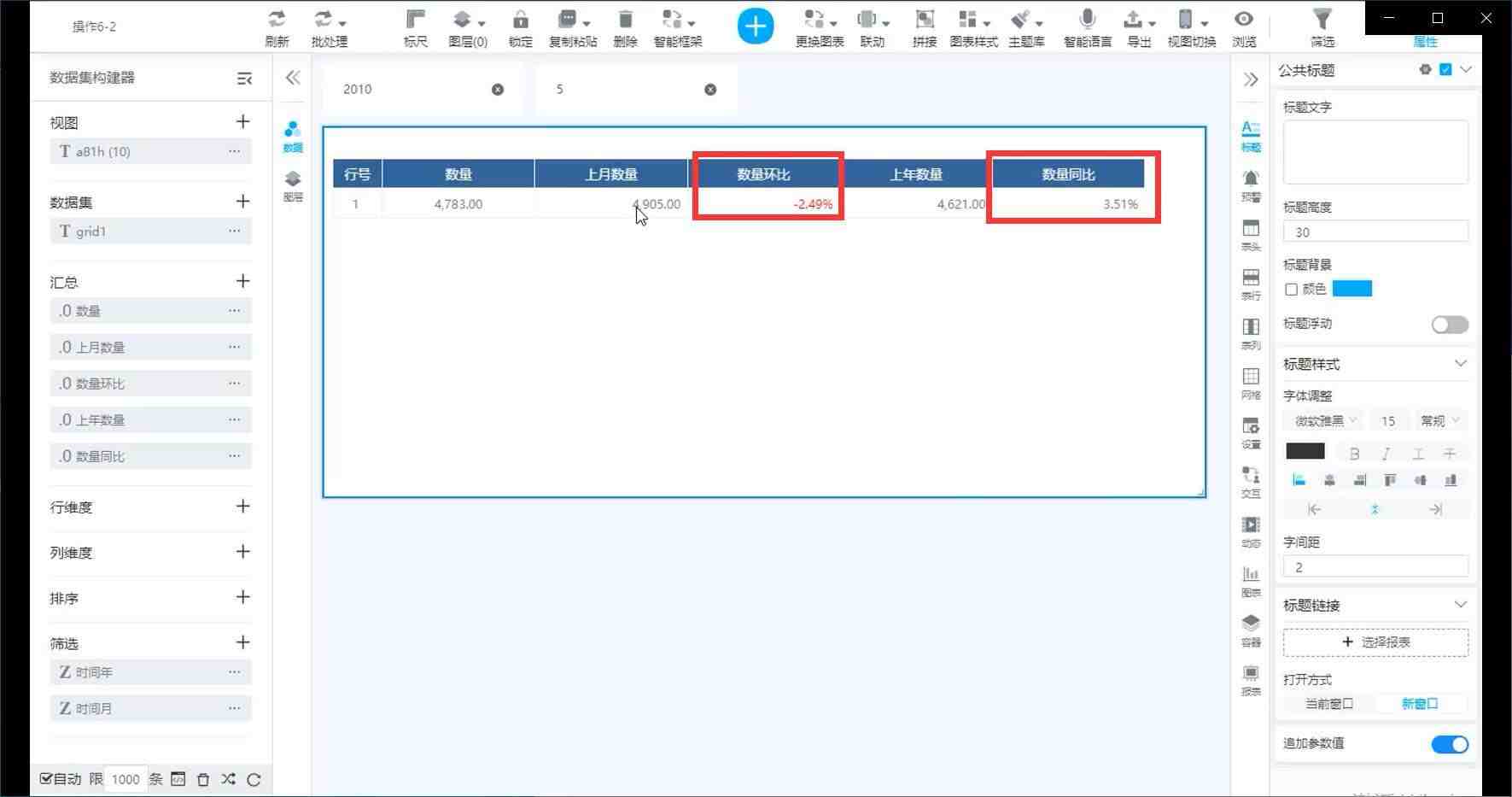The height and width of the screenshot is (797, 1512).
Task: Click the 删除 trash icon in toolbar
Action: [625, 19]
